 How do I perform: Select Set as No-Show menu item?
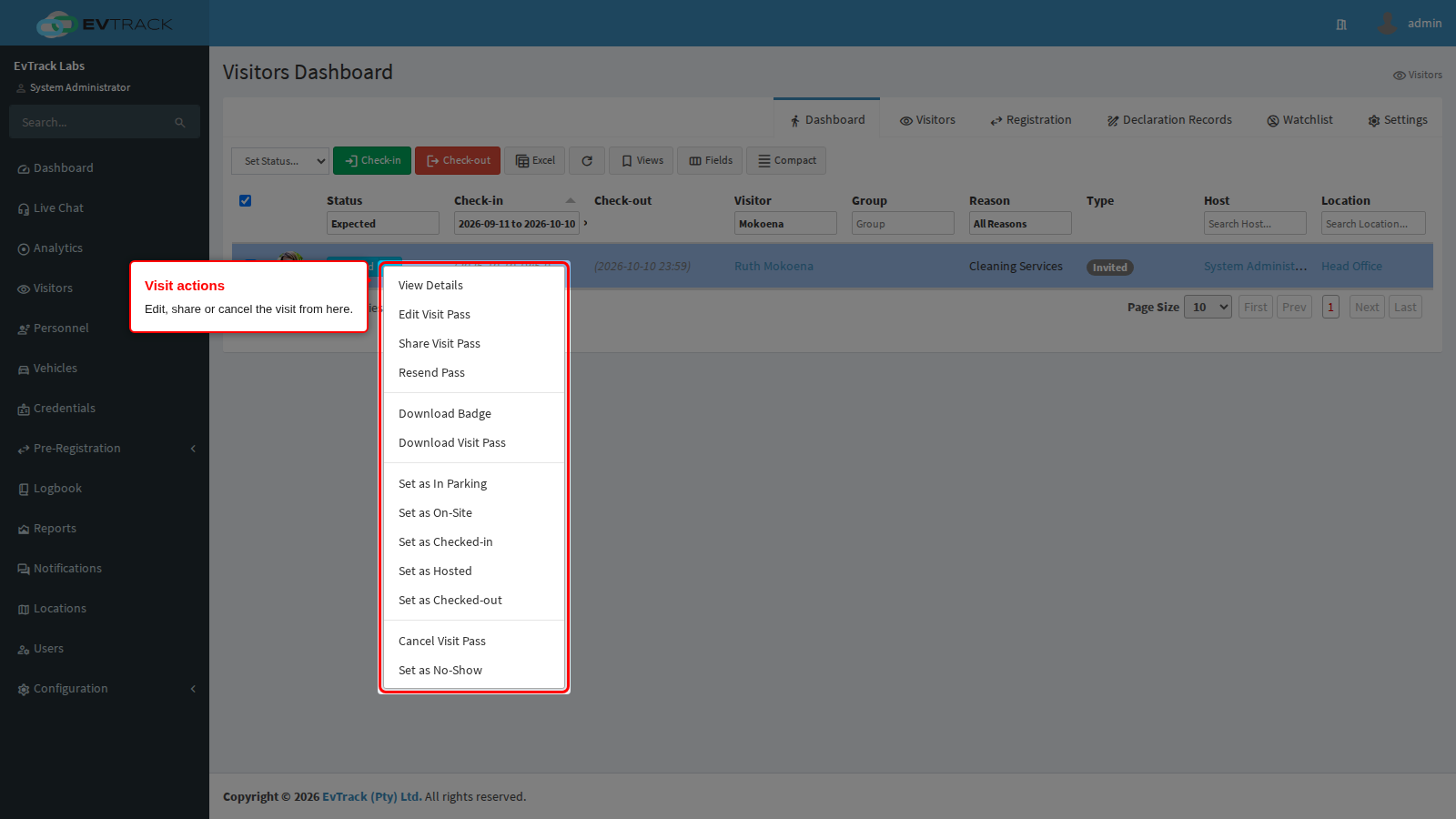474,671
